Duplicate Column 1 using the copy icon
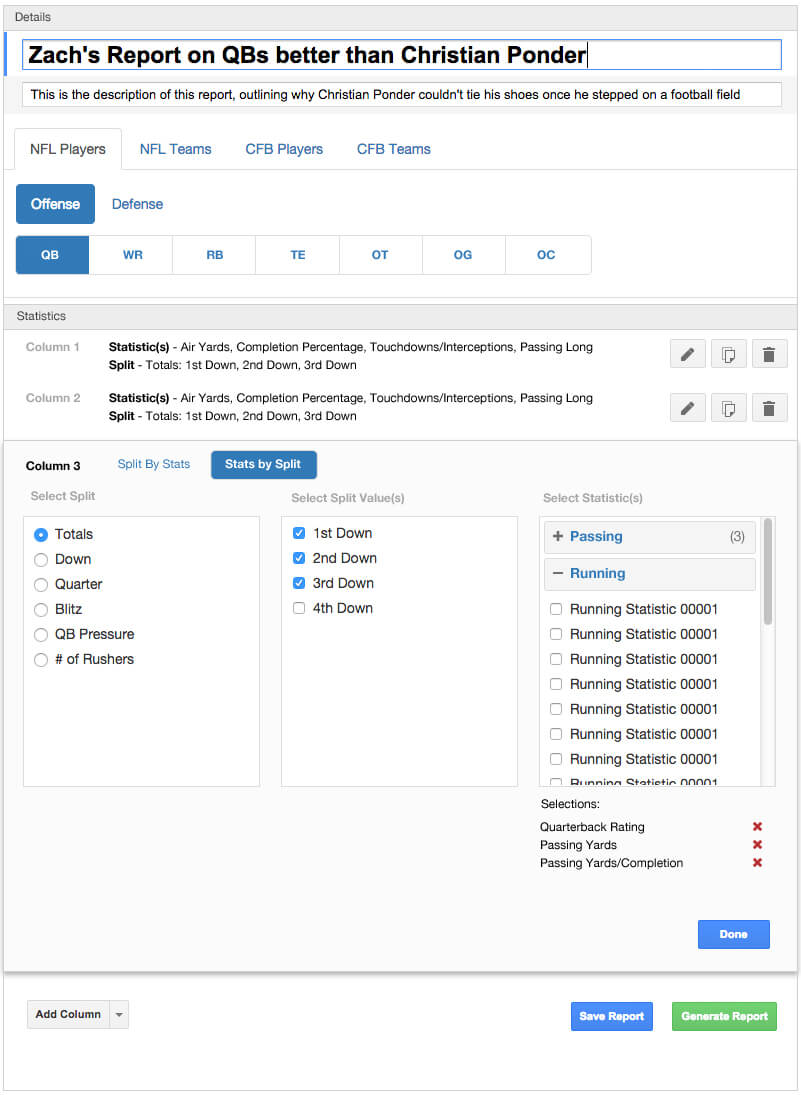The image size is (801, 1095). click(728, 354)
